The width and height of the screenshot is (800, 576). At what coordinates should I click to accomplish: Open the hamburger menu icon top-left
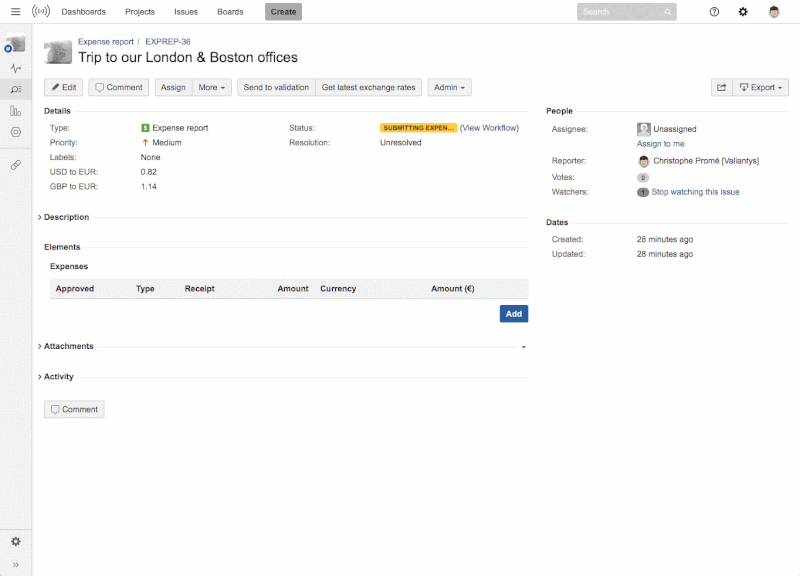coord(15,11)
